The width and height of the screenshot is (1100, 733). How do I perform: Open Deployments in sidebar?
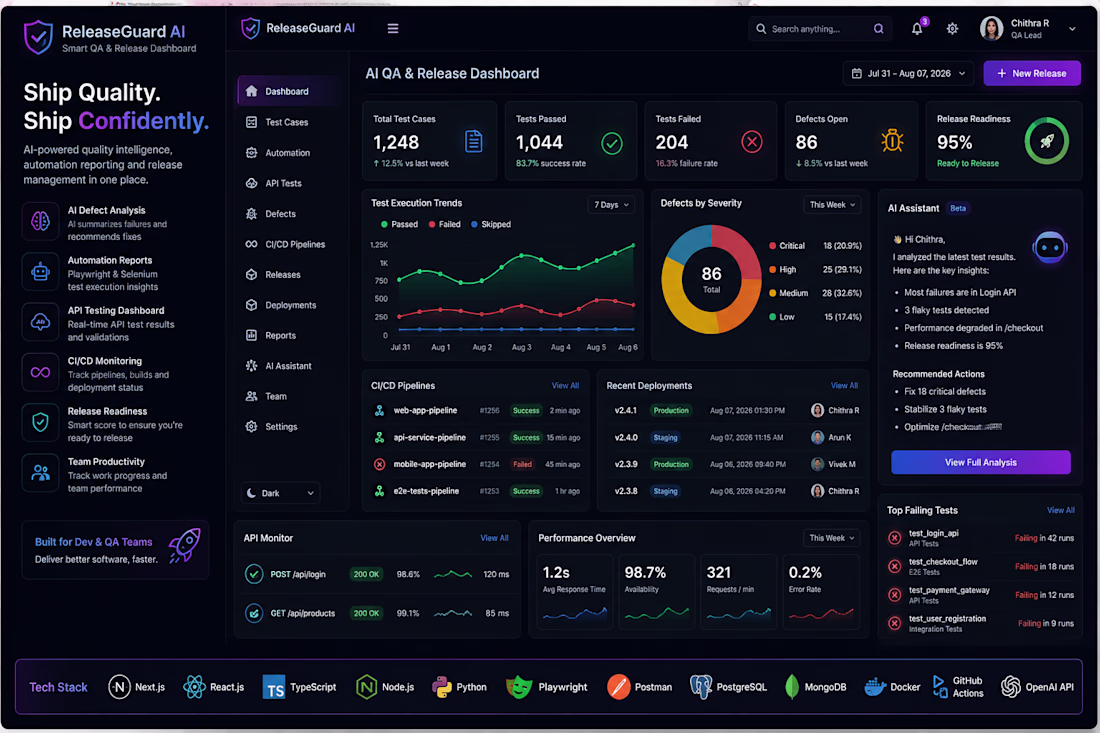click(289, 305)
